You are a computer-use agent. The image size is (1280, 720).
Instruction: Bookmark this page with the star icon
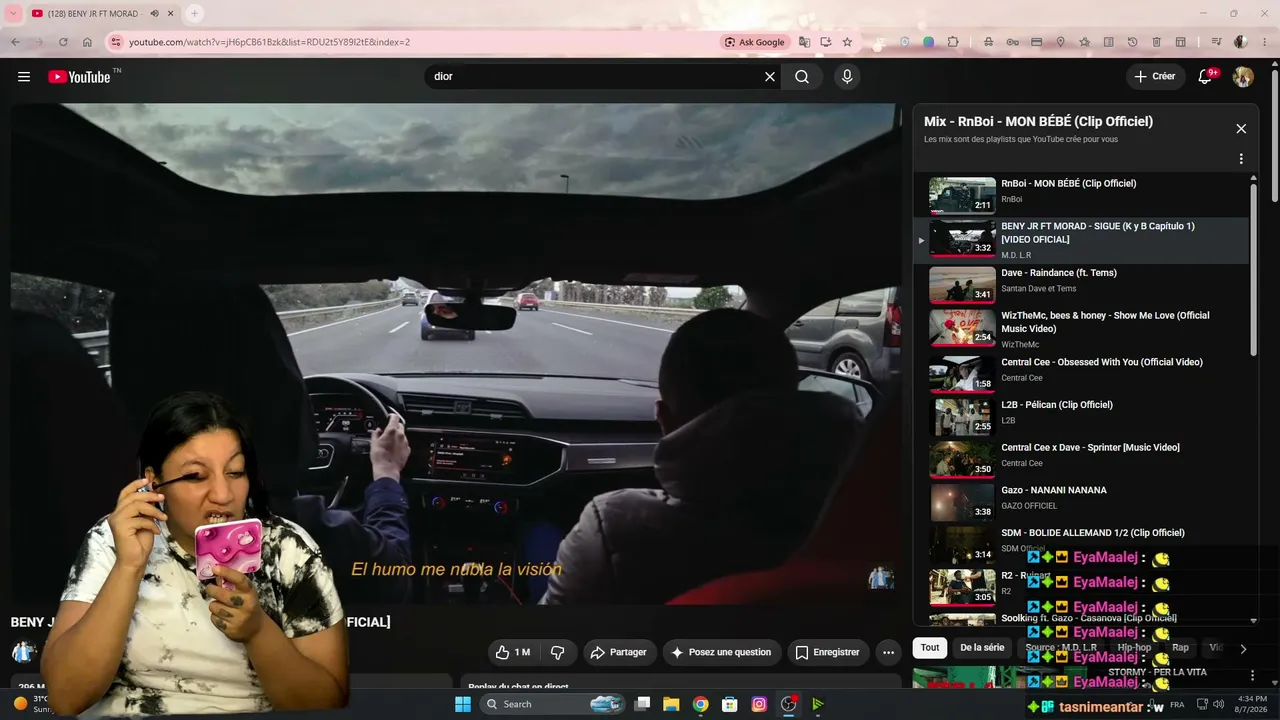click(847, 42)
